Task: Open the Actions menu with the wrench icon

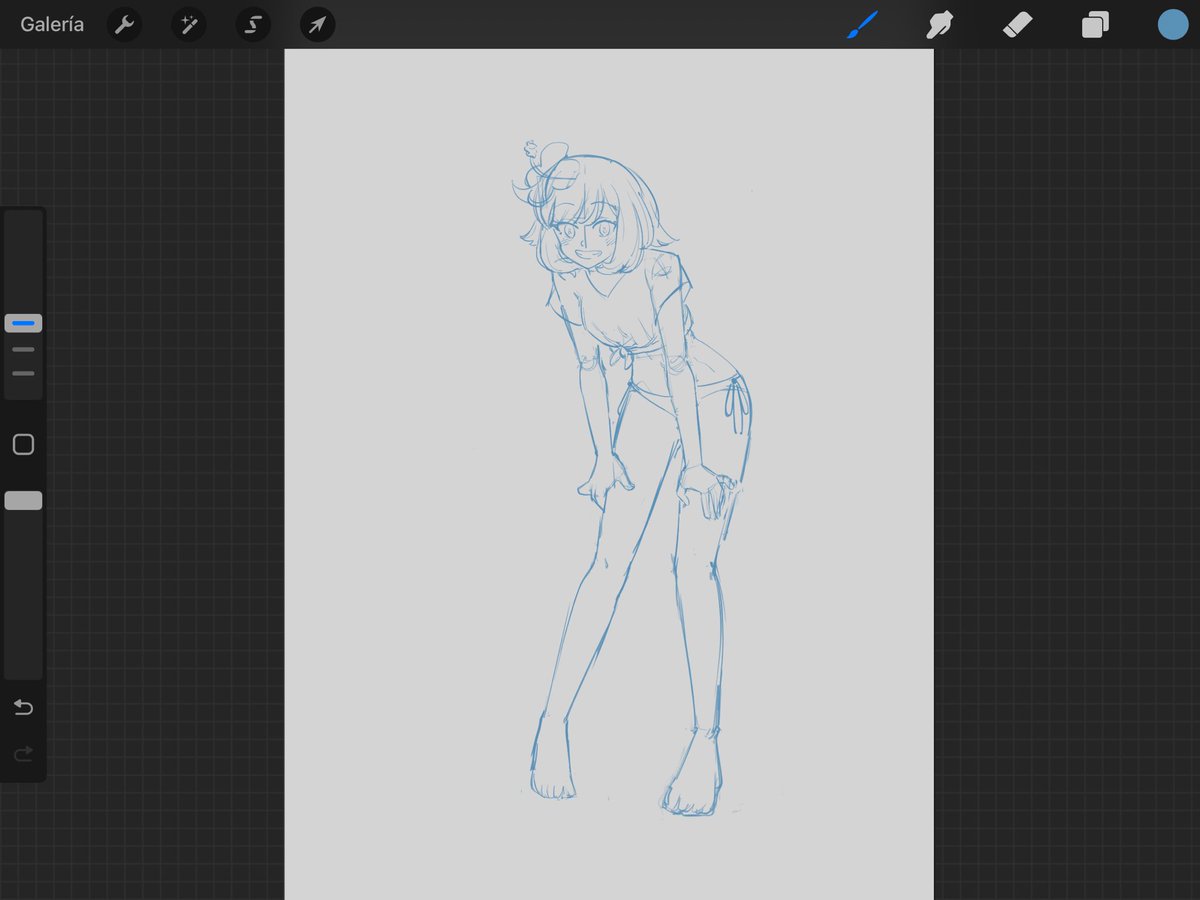Action: point(124,24)
